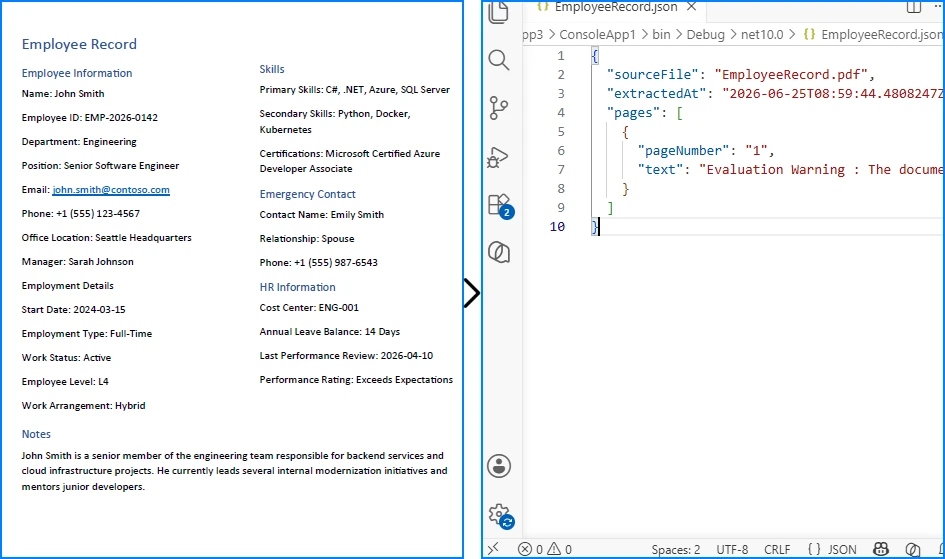Click "Annual Leave Balance: 14 Days" line
Viewport: 945px width, 559px height.
pyautogui.click(x=330, y=332)
